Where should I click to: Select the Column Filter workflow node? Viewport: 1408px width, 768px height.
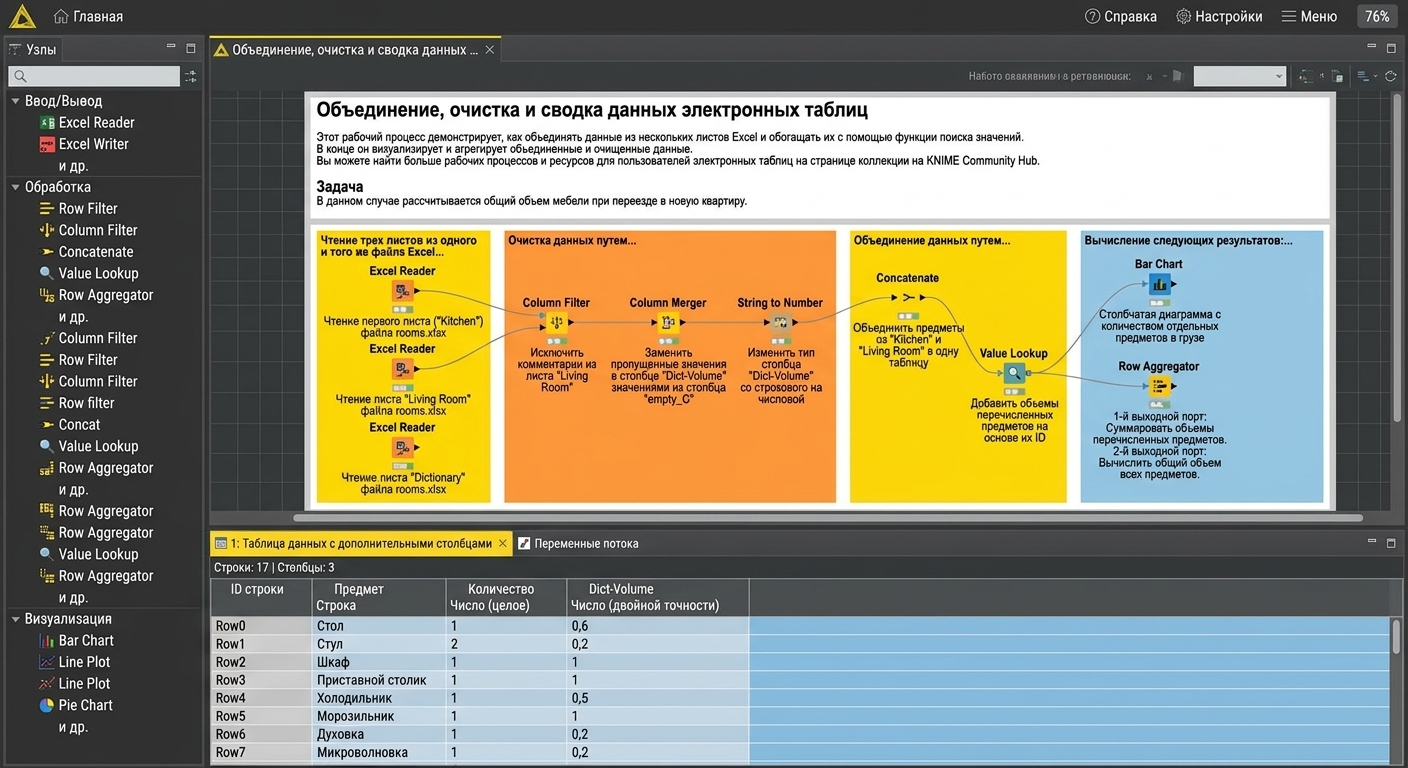pos(556,322)
